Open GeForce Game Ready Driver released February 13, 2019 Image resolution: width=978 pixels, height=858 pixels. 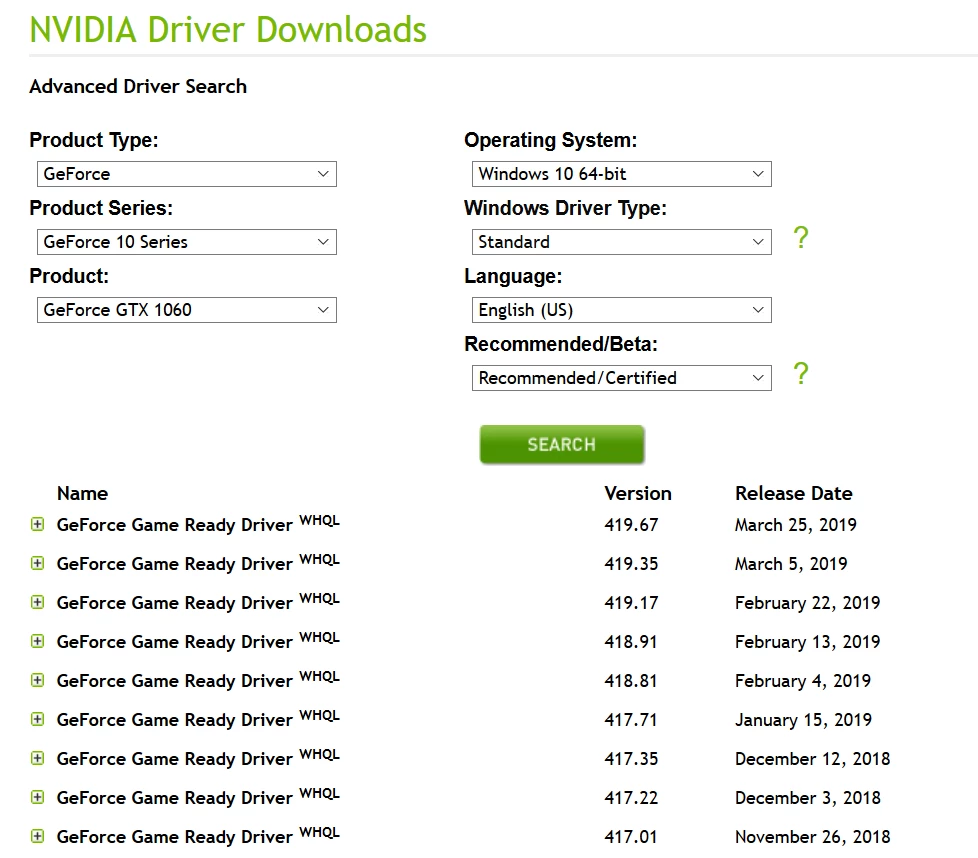tap(198, 642)
